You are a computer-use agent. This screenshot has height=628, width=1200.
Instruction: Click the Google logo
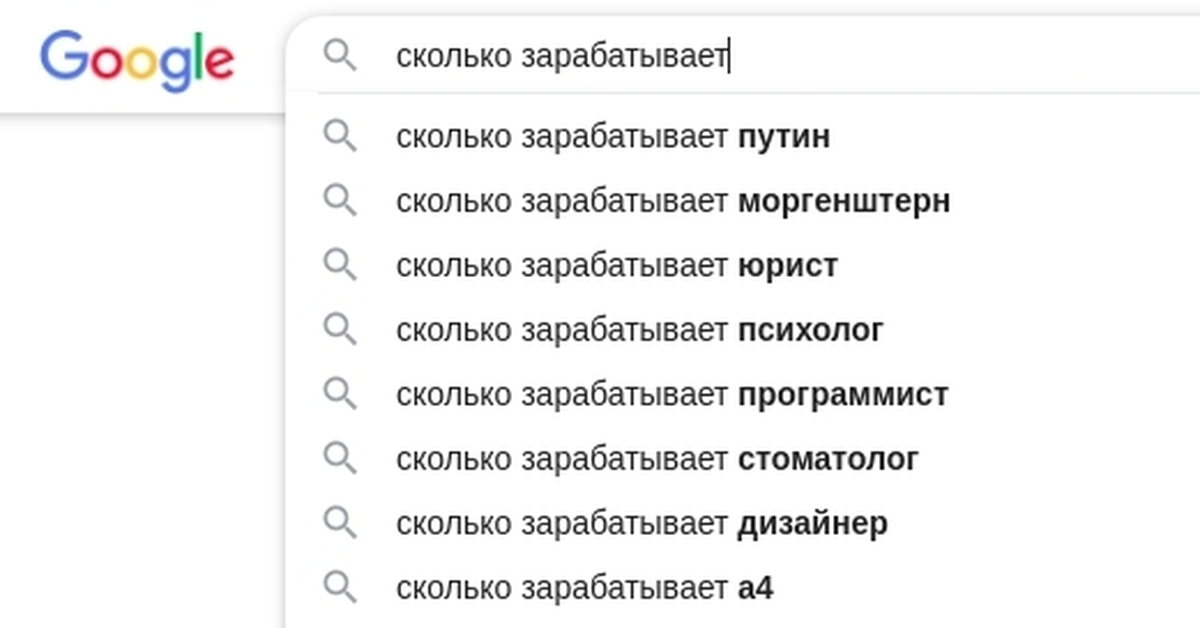click(x=137, y=59)
